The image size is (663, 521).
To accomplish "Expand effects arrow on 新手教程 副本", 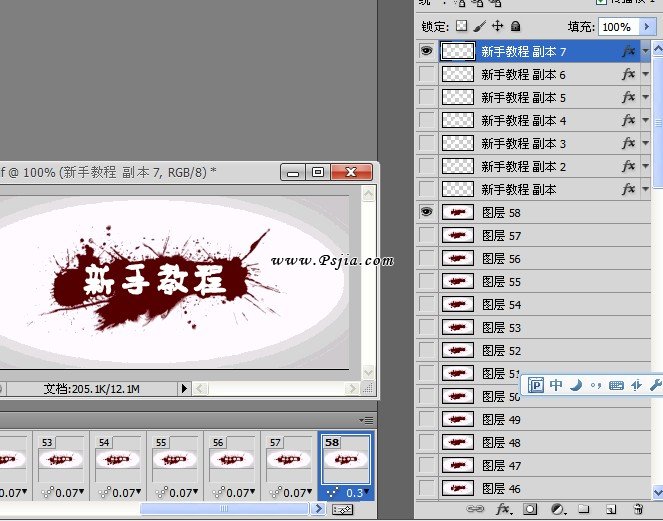I will pos(645,189).
